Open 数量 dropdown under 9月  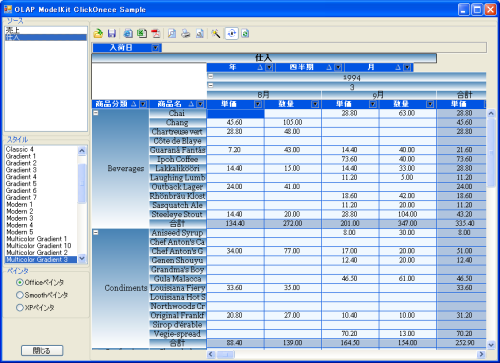tap(430, 104)
